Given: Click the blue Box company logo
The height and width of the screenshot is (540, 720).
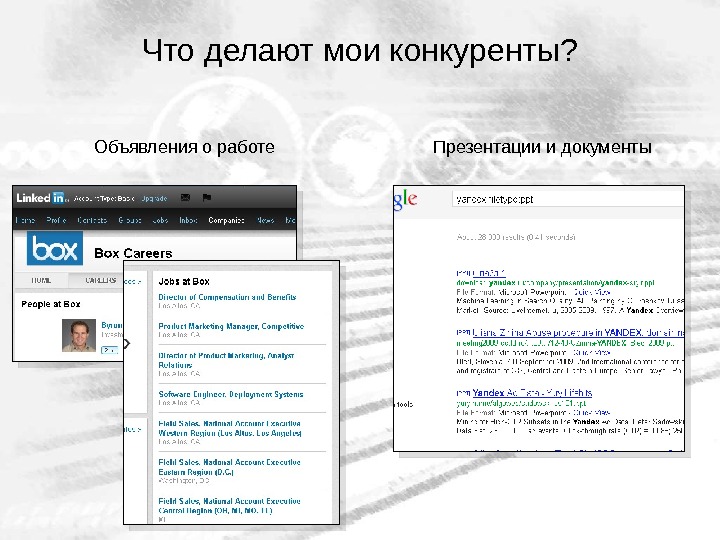Looking at the screenshot, I should tap(55, 248).
